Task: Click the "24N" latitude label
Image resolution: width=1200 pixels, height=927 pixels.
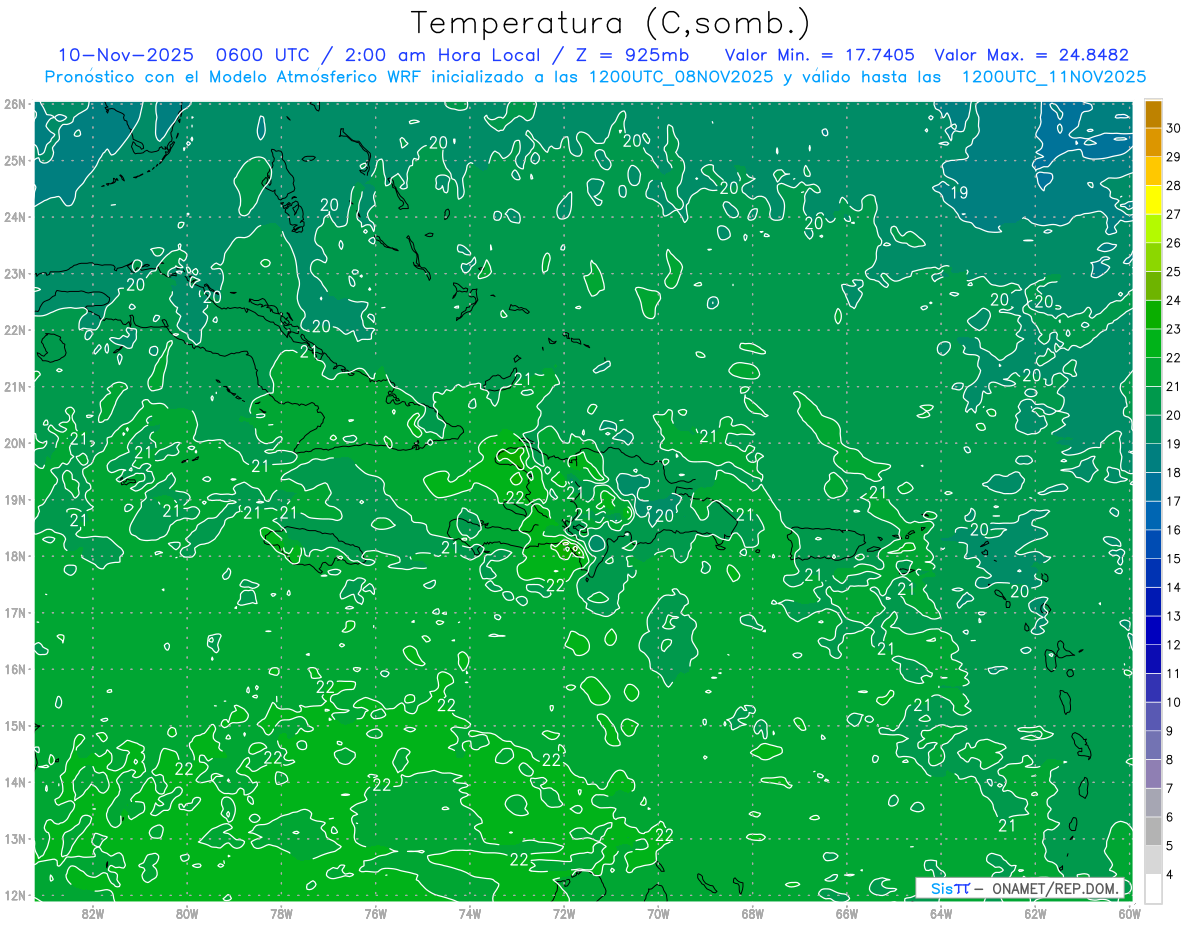Action: (14, 217)
